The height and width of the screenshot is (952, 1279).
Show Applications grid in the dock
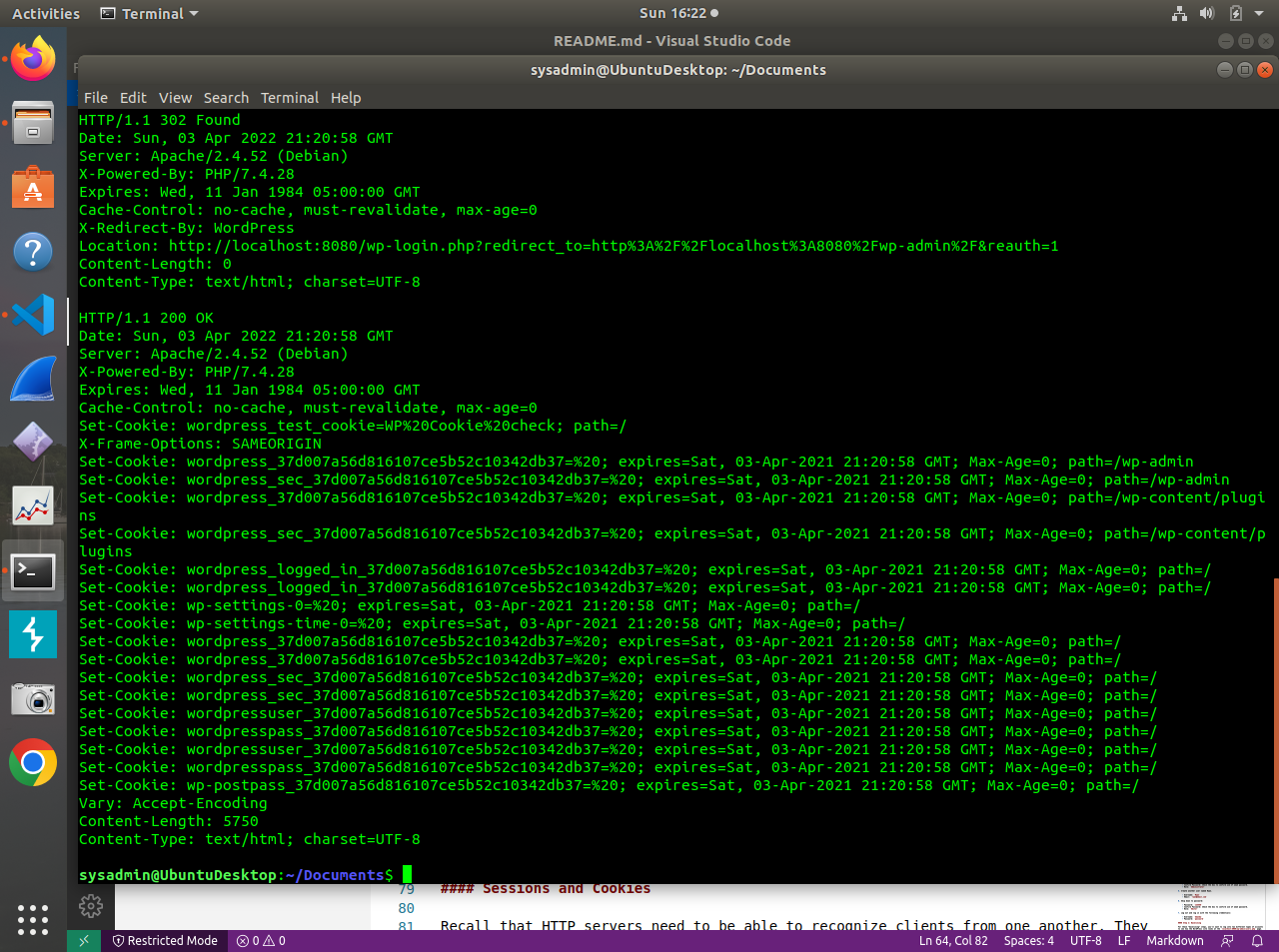[33, 919]
